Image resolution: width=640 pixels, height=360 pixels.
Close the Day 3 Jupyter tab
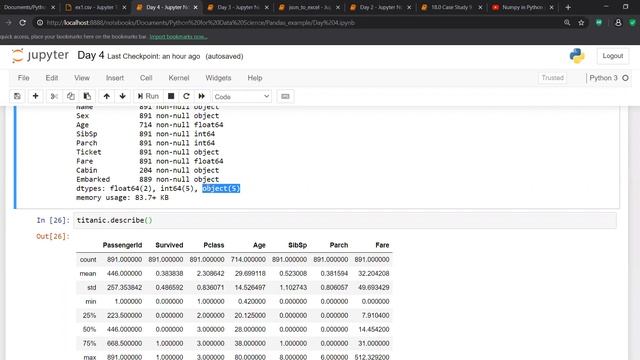[x=267, y=7]
